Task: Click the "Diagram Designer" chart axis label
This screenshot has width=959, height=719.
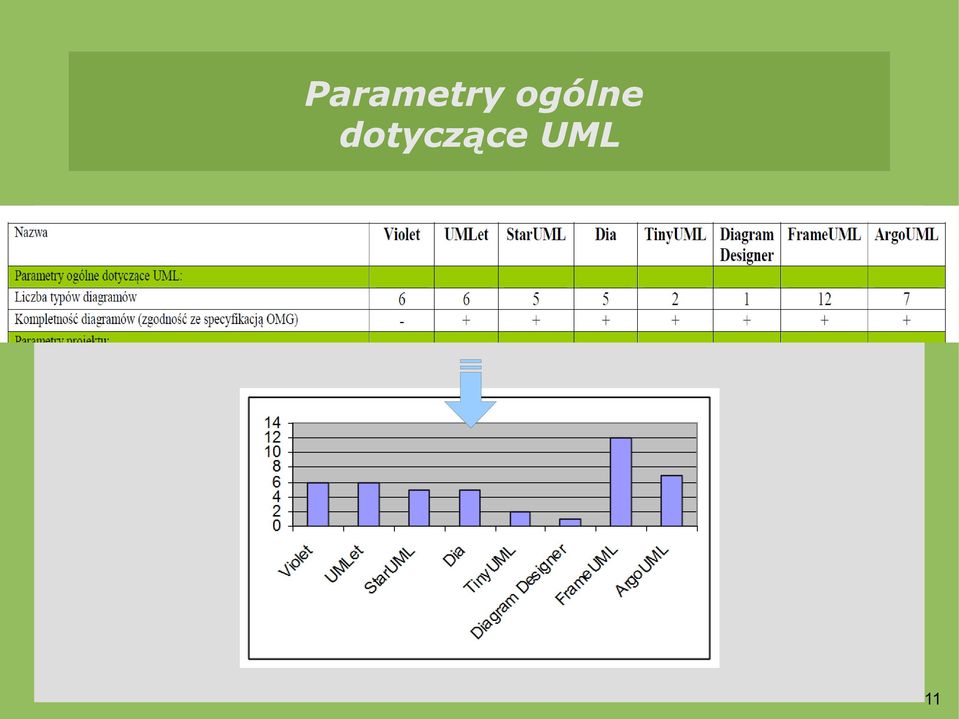Action: (519, 592)
